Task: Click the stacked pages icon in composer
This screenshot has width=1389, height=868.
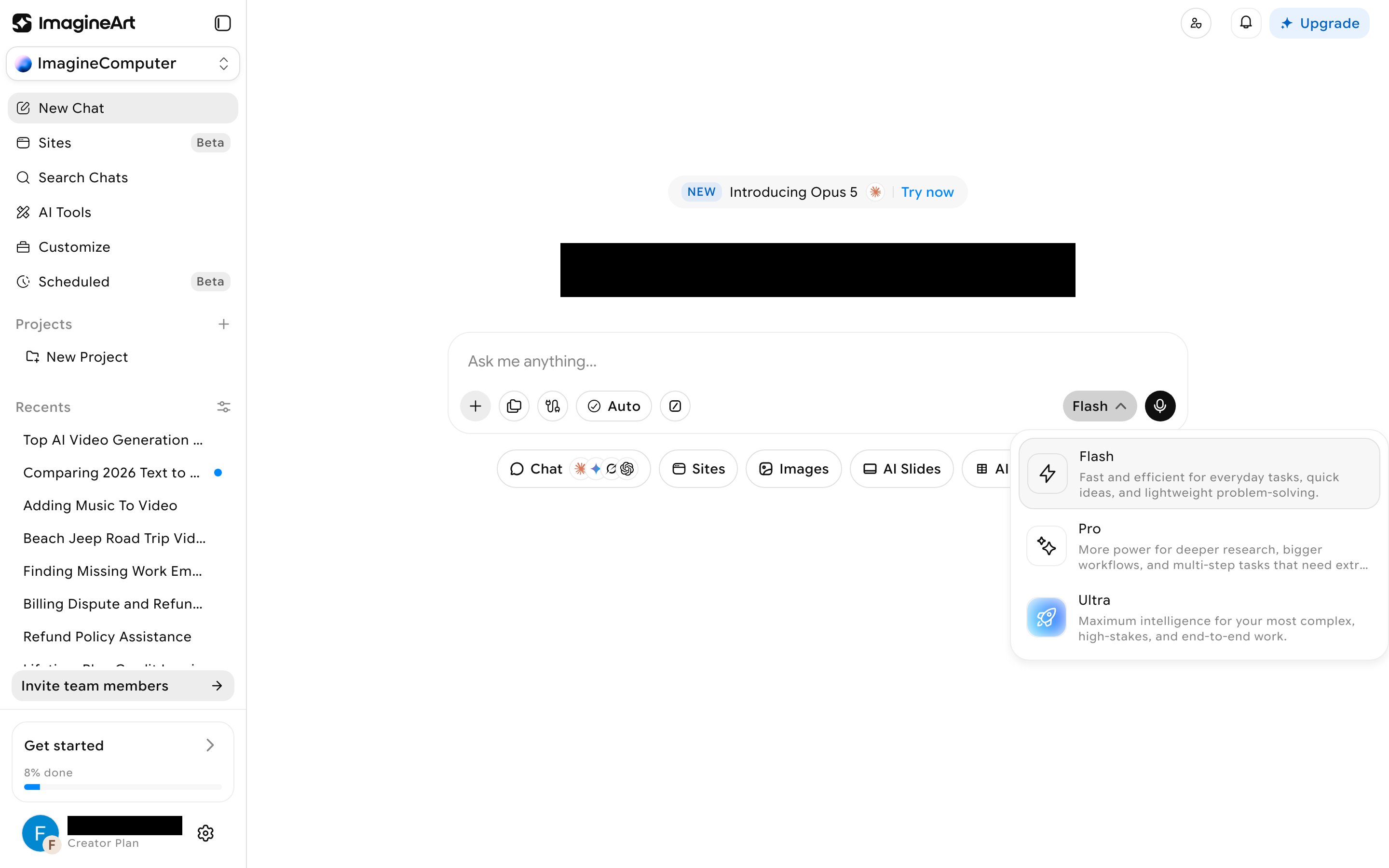Action: 514,406
